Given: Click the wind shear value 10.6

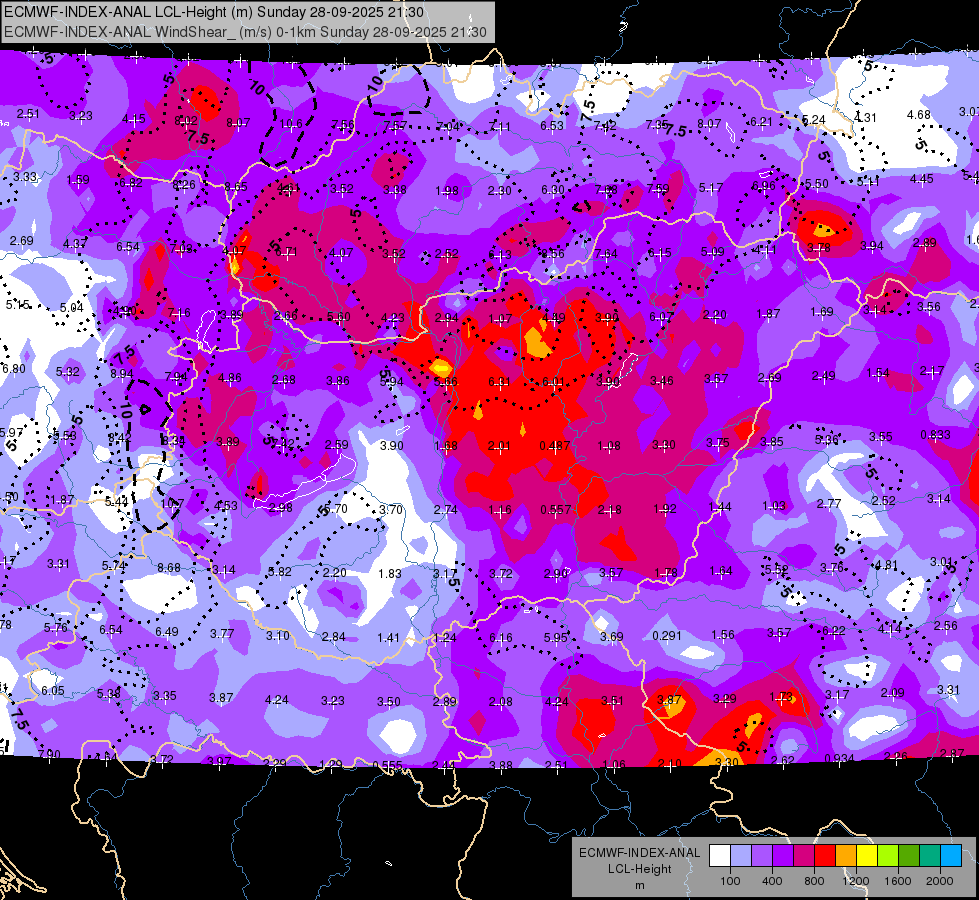Looking at the screenshot, I should pos(291,124).
